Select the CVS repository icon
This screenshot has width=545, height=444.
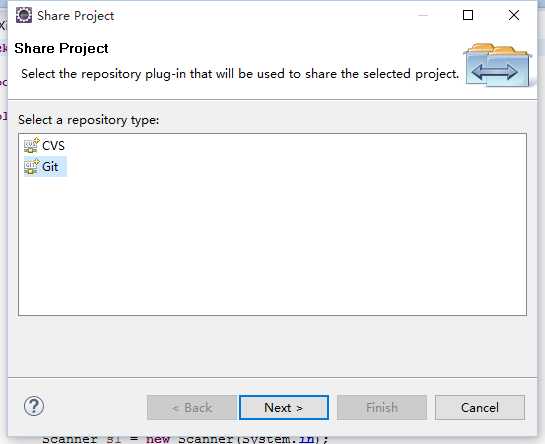[x=31, y=145]
